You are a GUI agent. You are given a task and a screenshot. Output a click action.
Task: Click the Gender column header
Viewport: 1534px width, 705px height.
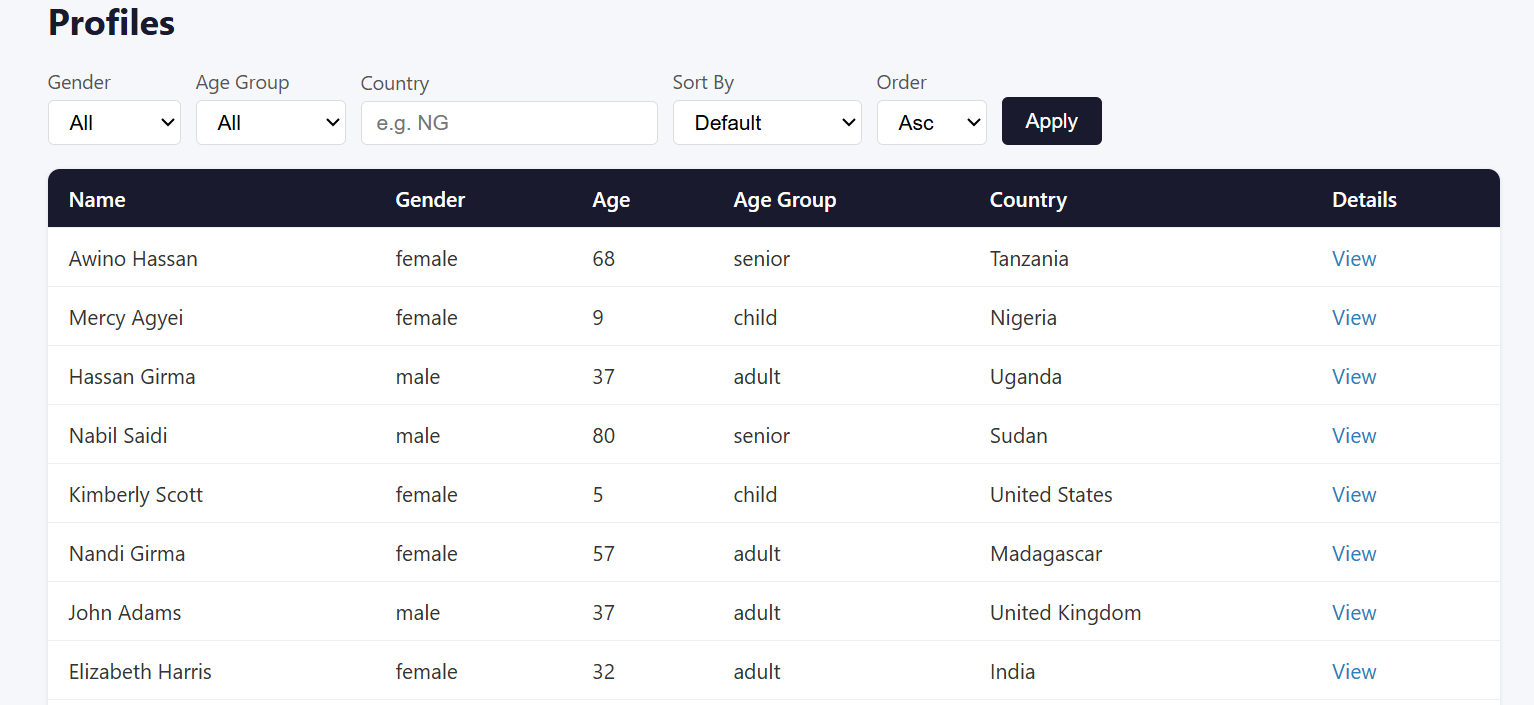[430, 200]
